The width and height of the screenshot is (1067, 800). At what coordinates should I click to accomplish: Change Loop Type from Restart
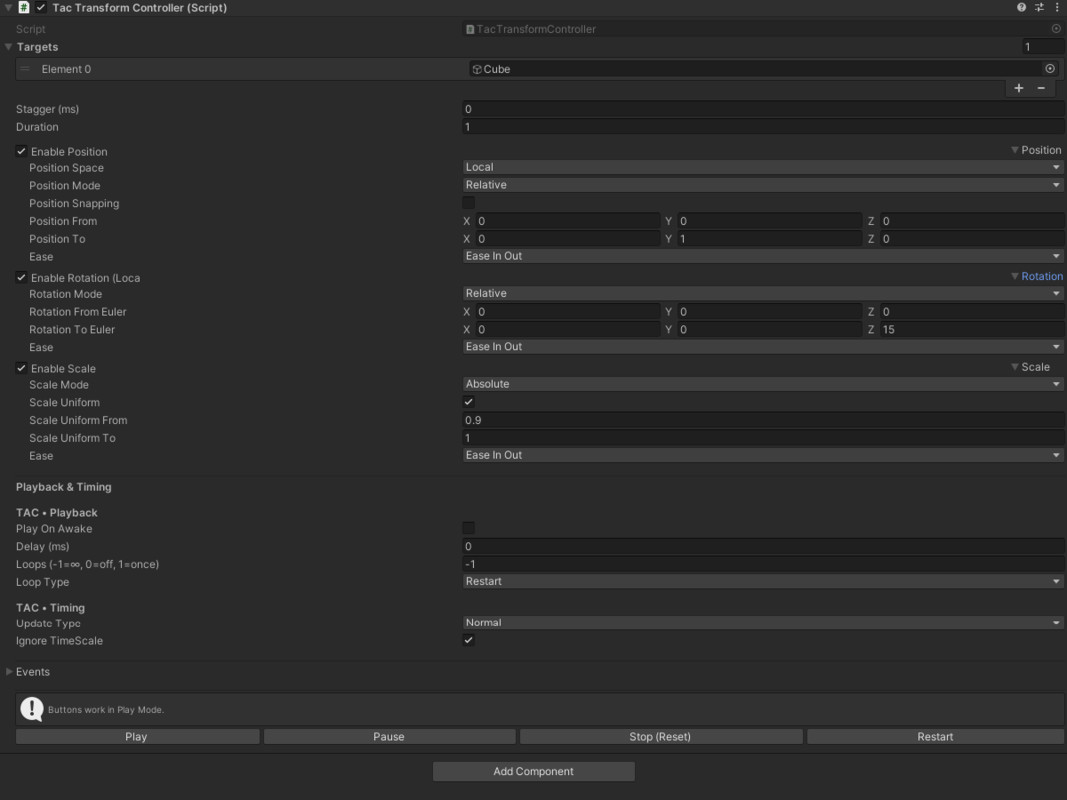(762, 581)
